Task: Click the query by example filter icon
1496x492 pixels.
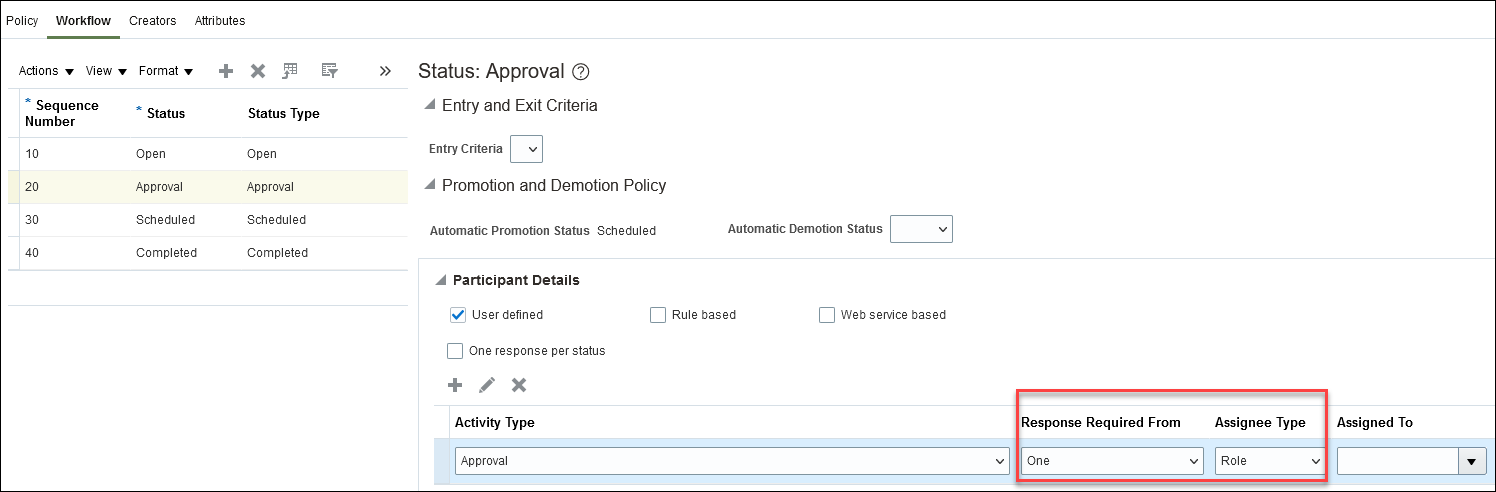Action: [330, 71]
